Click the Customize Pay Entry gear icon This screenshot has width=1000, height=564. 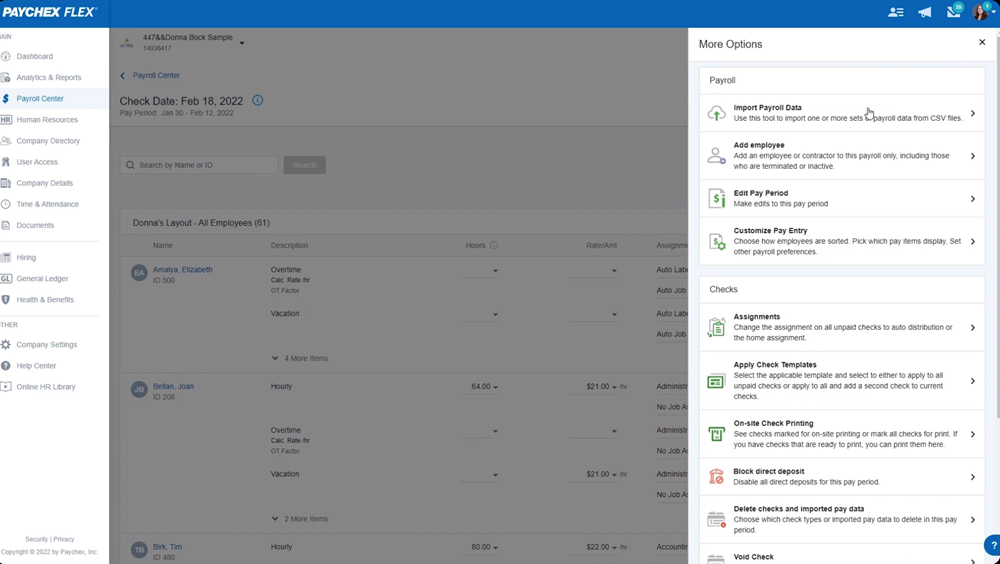pyautogui.click(x=716, y=241)
